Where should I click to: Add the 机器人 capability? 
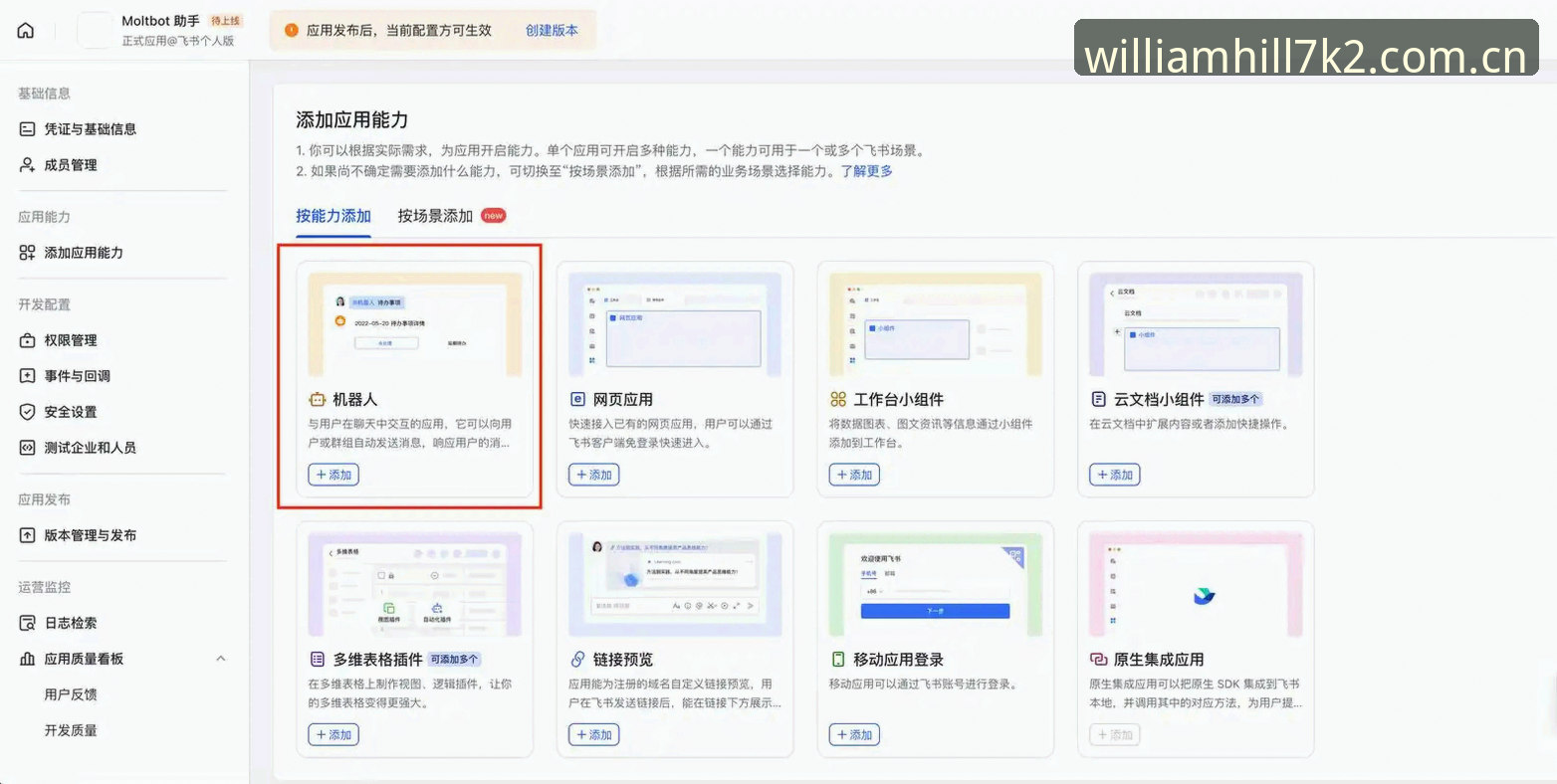click(334, 475)
